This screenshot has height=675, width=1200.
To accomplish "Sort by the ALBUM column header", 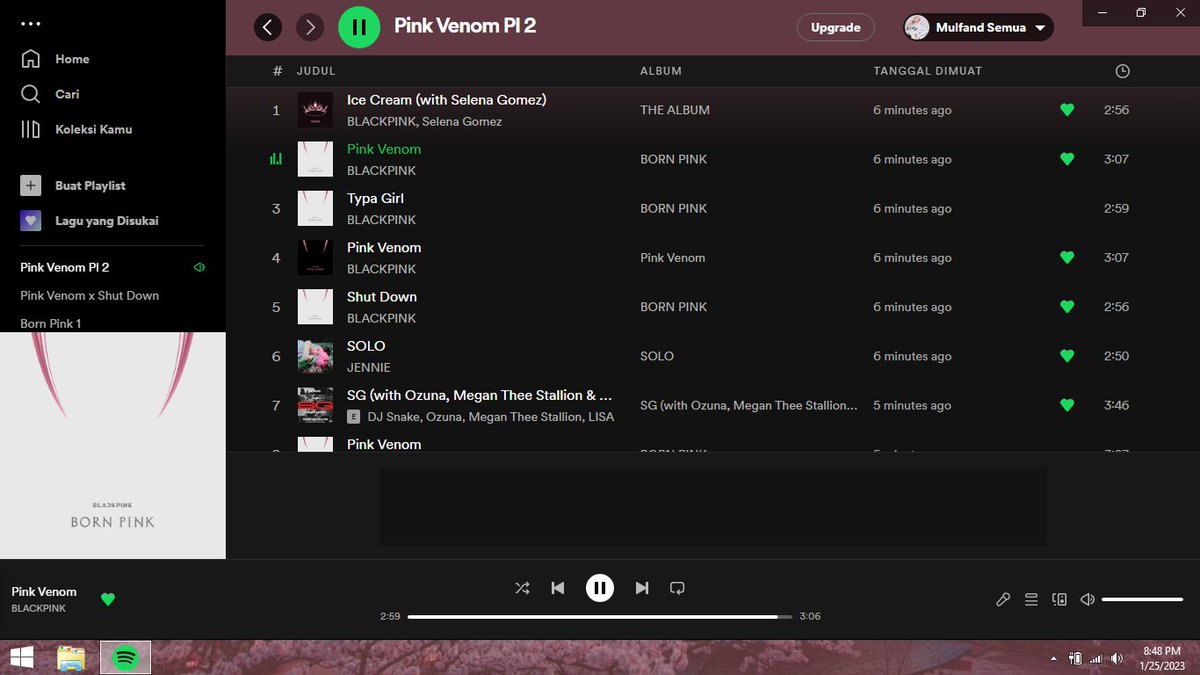I will tap(661, 71).
